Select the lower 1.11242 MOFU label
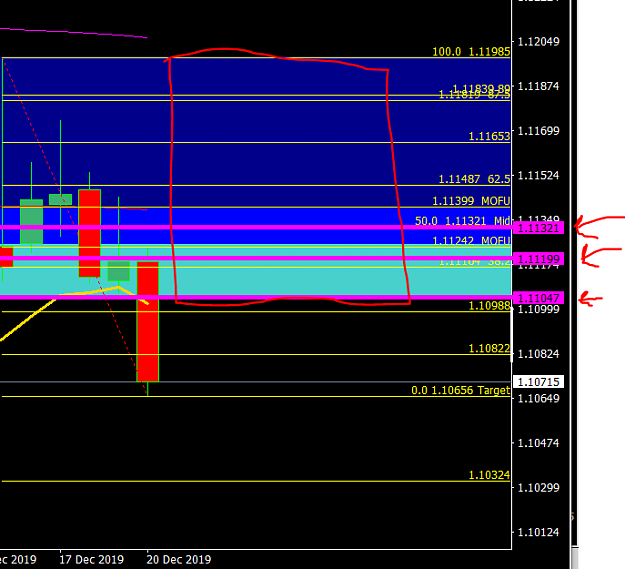Screen dimensions: 625x569 pyautogui.click(x=471, y=241)
